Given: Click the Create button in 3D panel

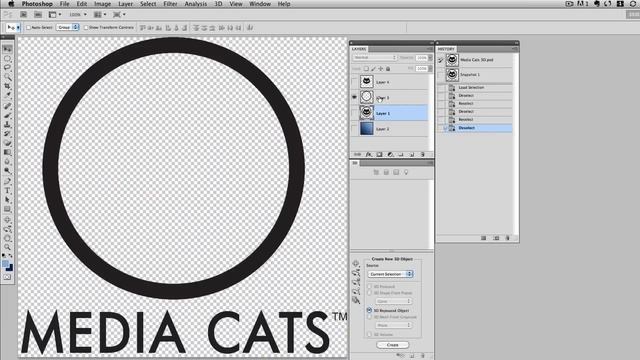Looking at the screenshot, I should click(x=392, y=345).
